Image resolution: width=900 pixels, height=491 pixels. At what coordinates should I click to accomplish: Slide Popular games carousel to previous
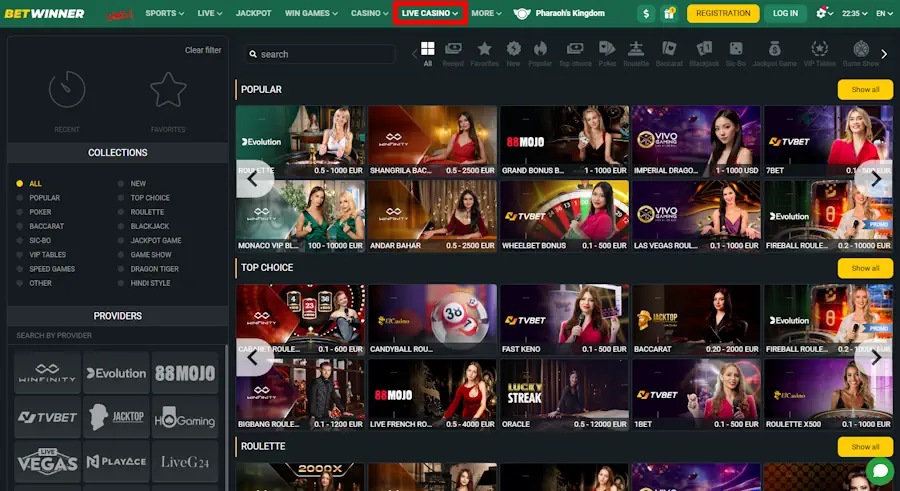[x=254, y=179]
